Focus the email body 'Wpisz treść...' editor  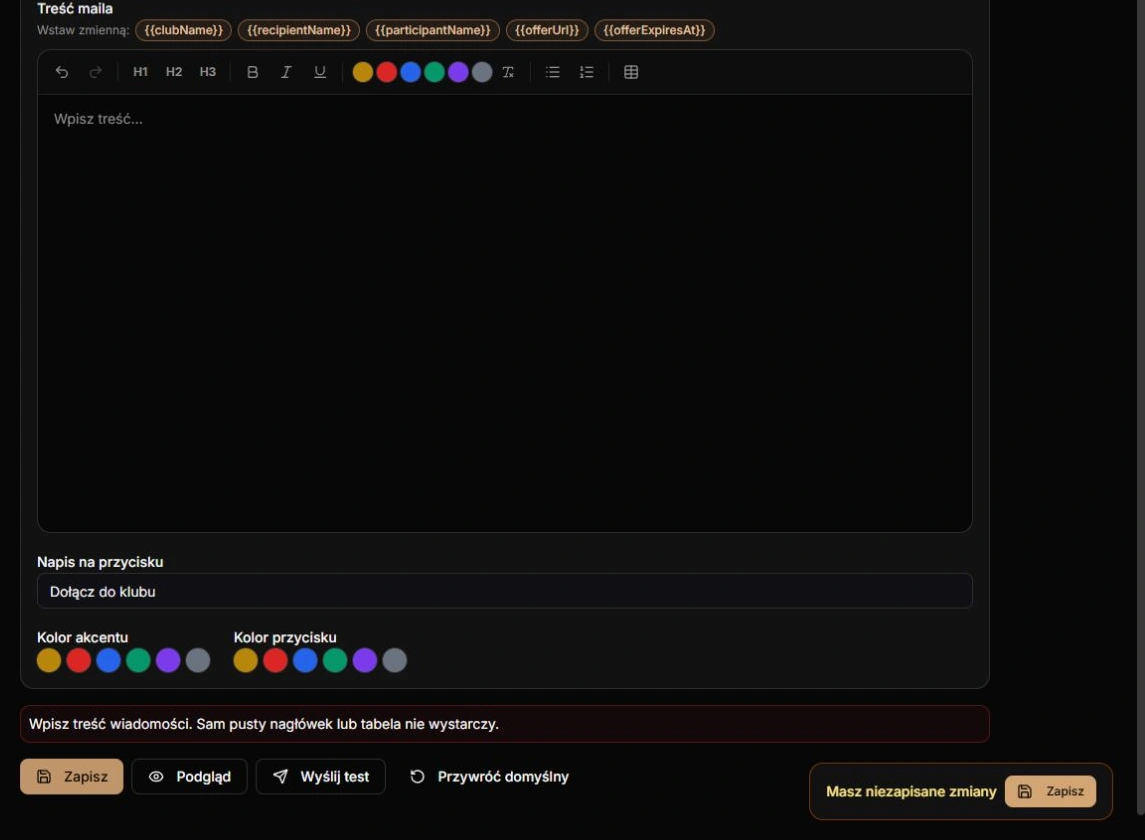click(x=505, y=313)
